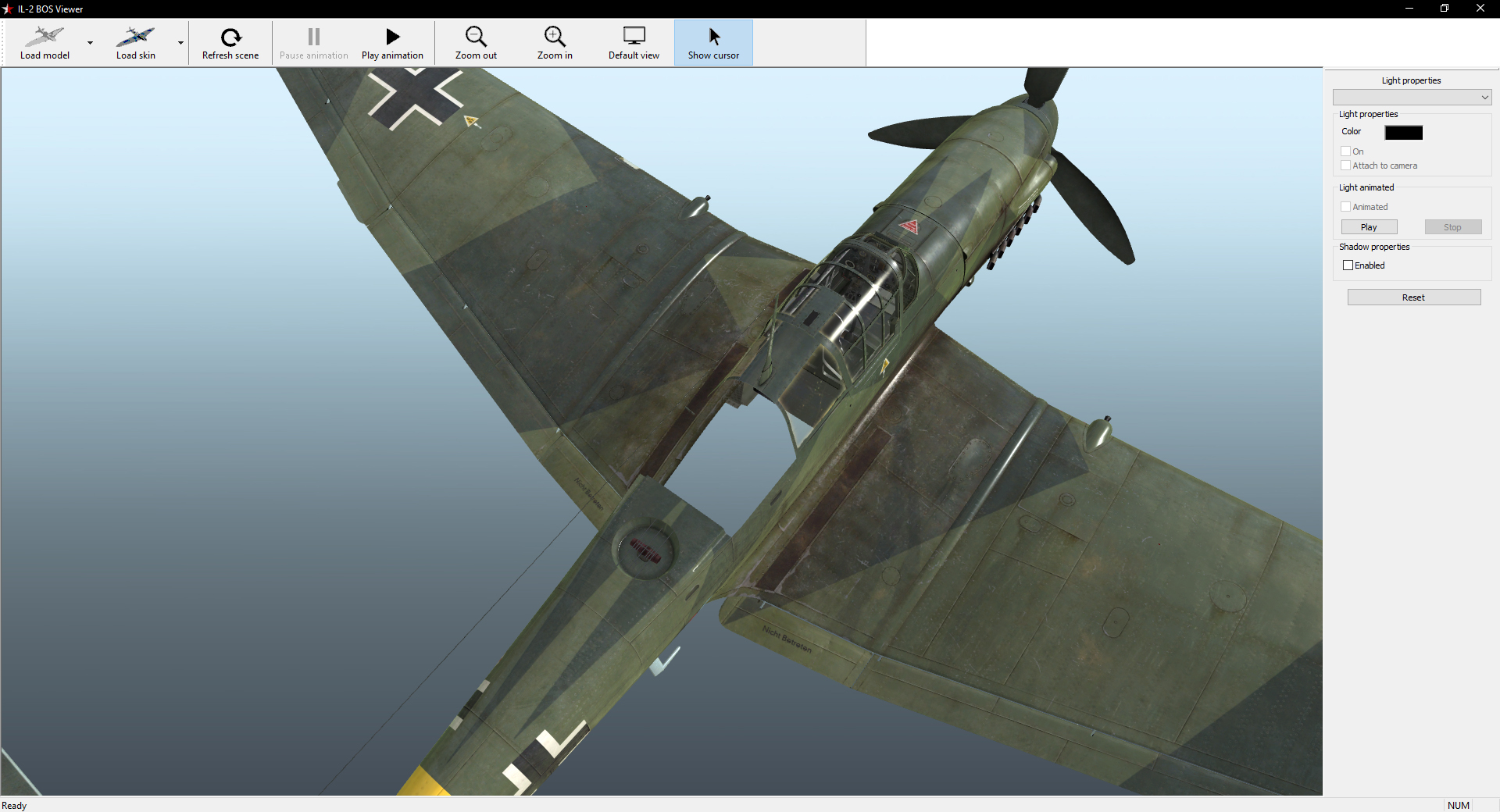The height and width of the screenshot is (812, 1500).
Task: Click the Ready status bar text
Action: (14, 806)
